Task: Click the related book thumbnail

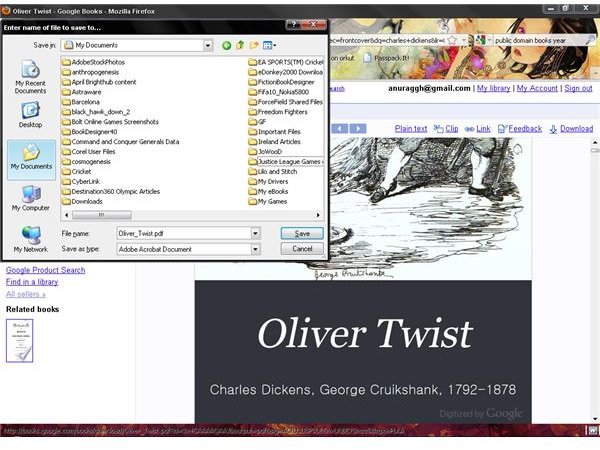Action: coord(20,341)
